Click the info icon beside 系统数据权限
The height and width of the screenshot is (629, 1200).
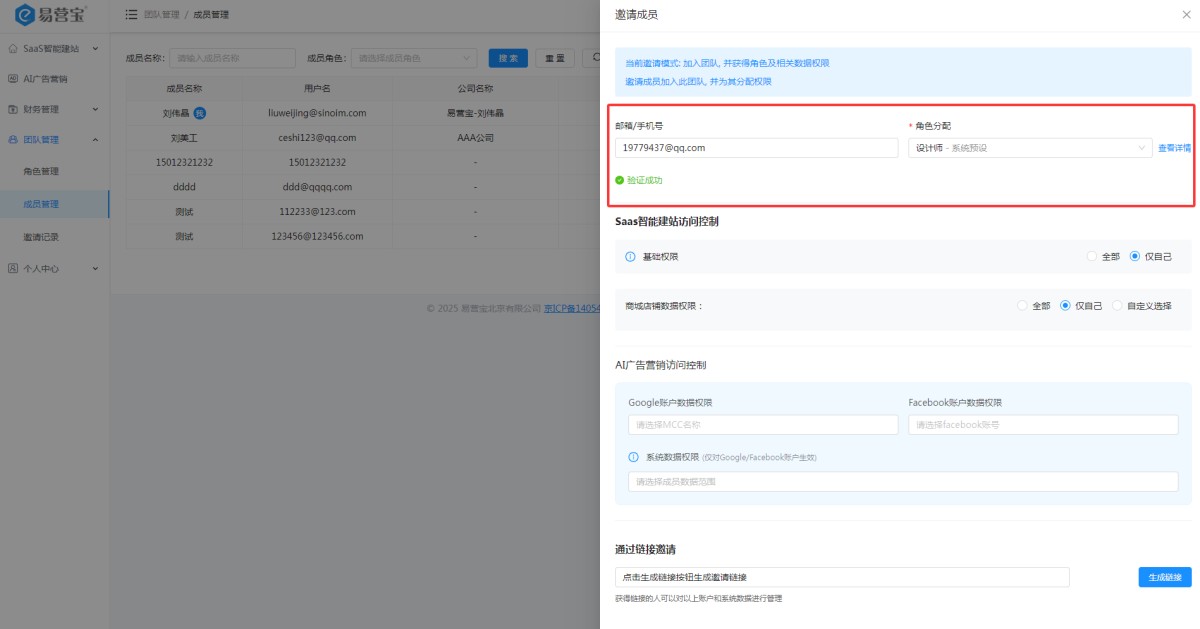click(634, 457)
